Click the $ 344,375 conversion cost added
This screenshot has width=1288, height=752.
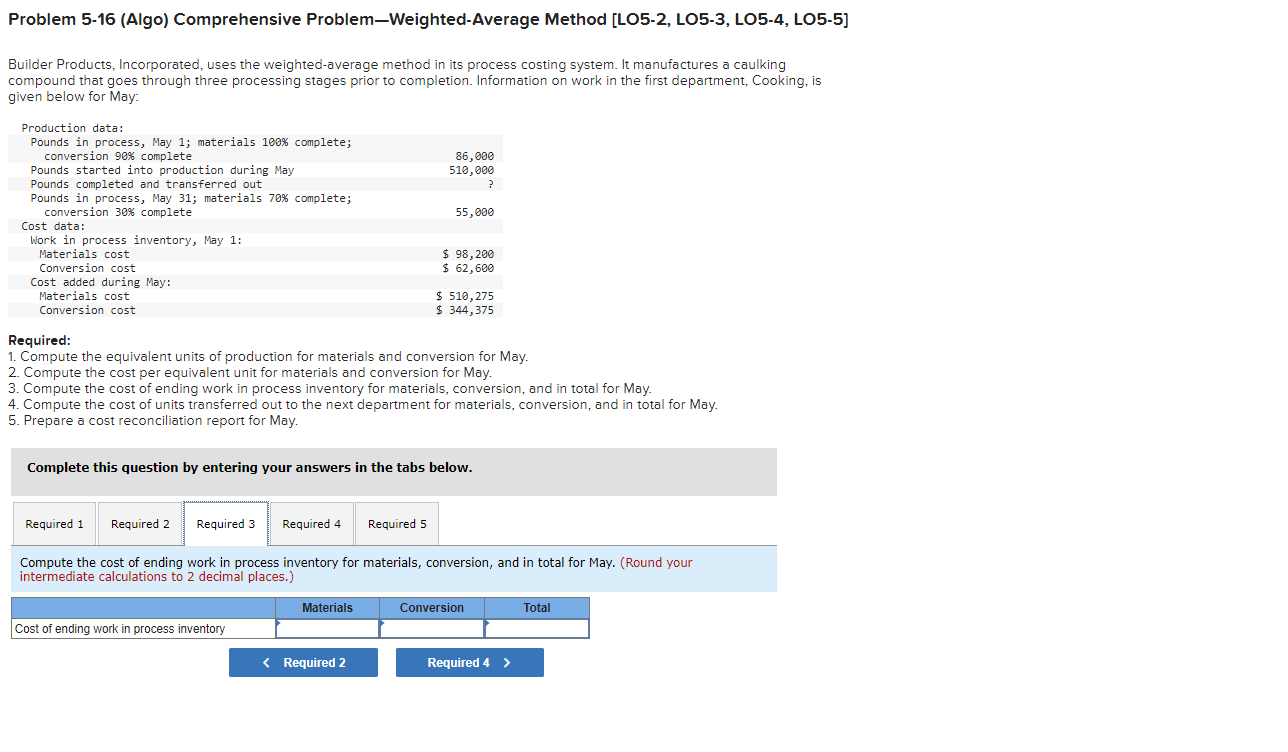point(465,311)
